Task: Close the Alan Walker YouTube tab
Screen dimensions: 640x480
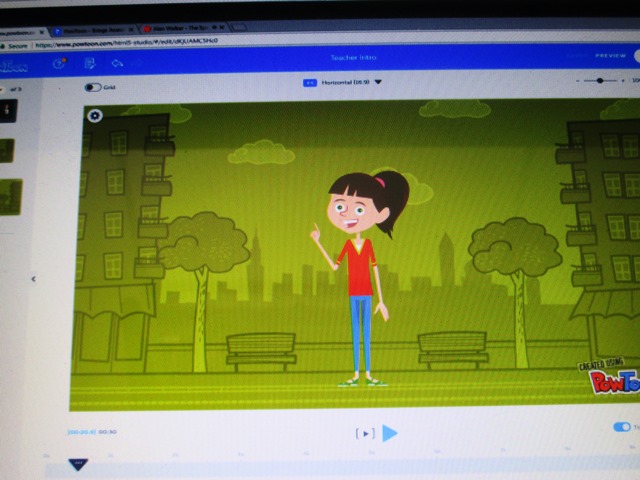Action: 222,27
